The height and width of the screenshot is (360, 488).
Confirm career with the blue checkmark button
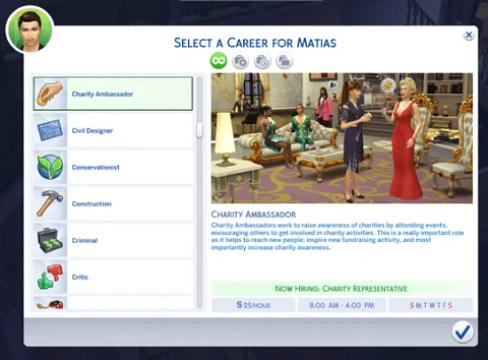coord(463,332)
